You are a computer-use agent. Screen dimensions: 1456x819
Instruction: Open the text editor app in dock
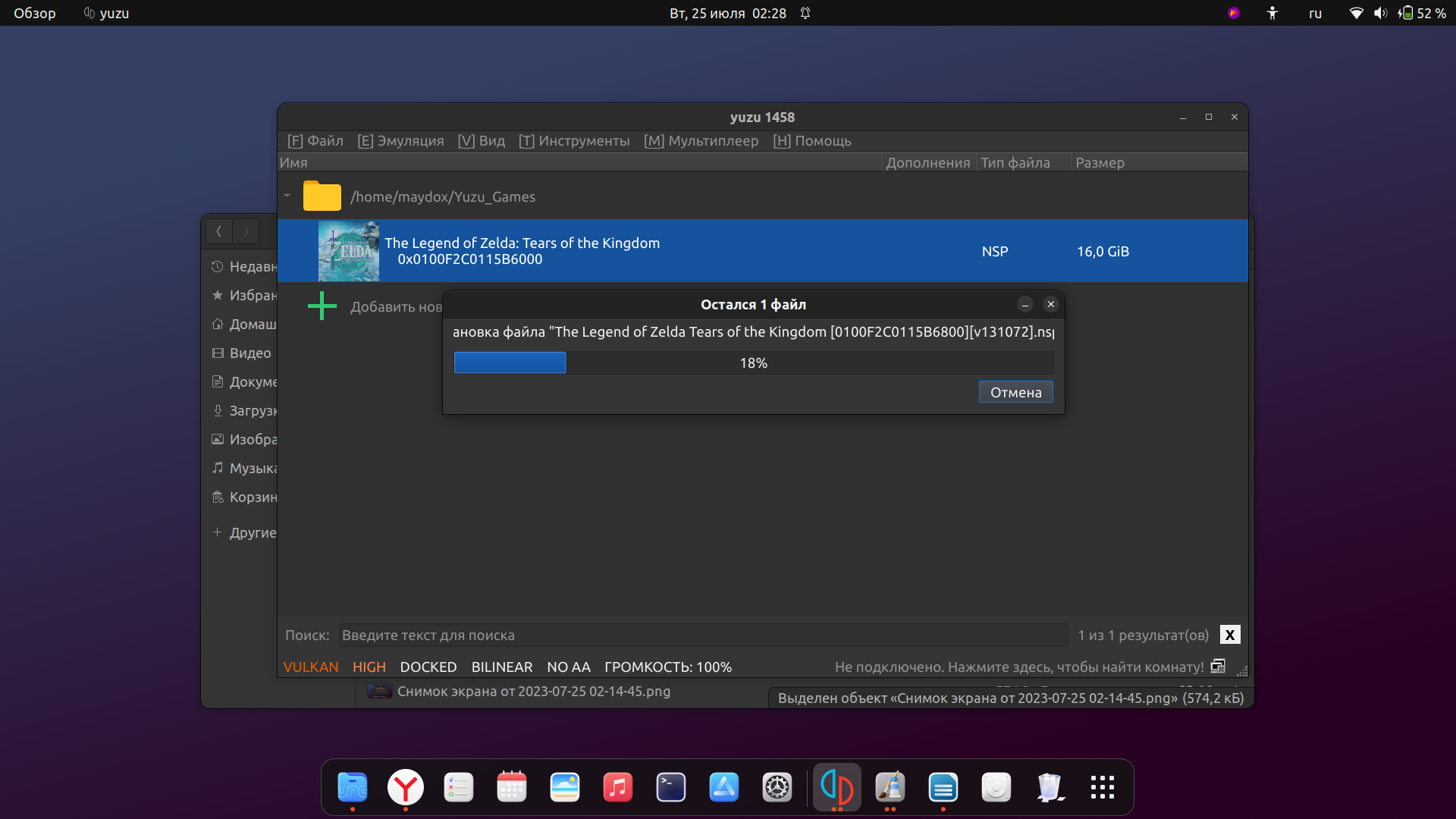pos(943,787)
